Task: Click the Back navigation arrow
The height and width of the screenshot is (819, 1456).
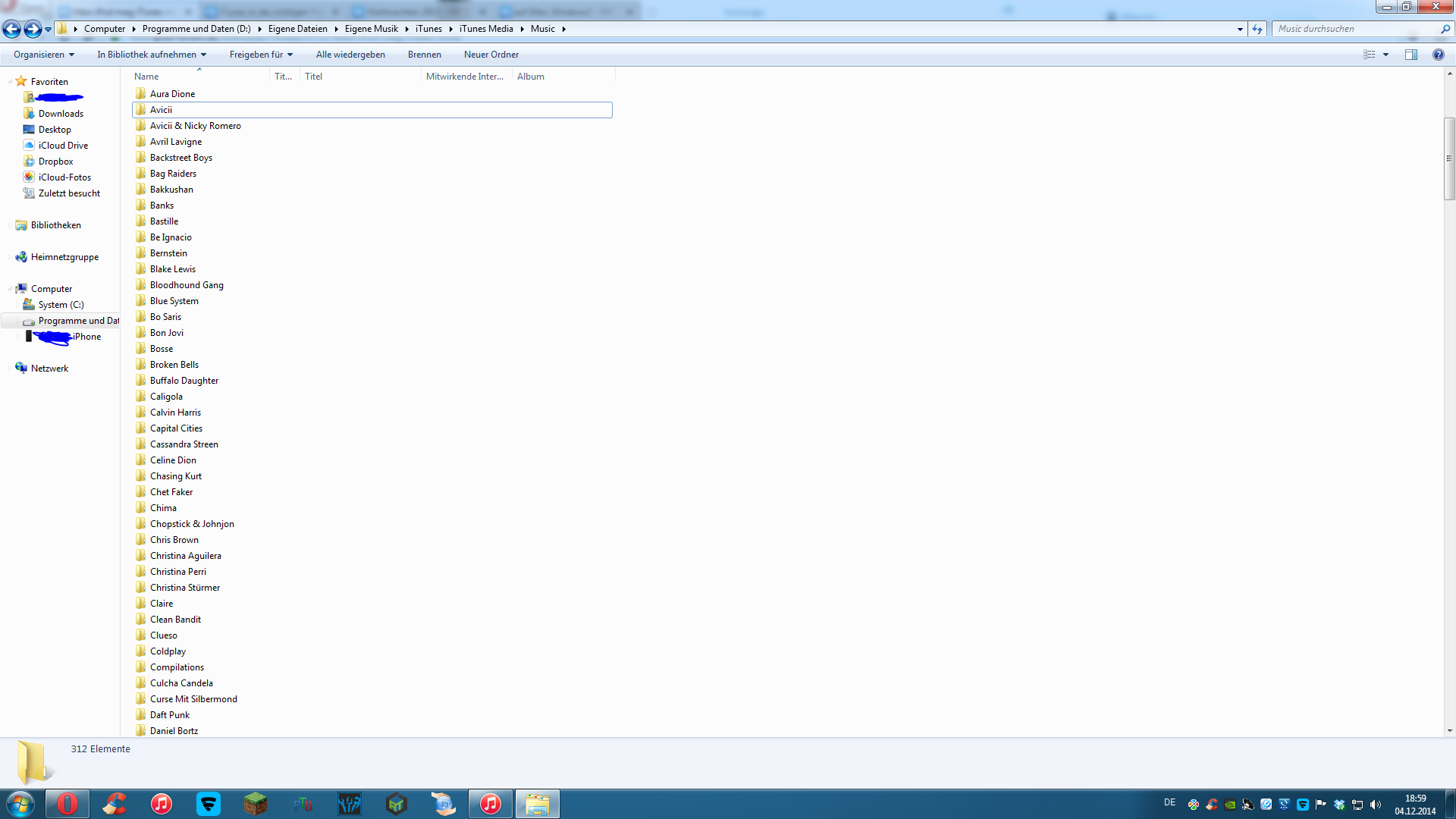Action: point(11,29)
